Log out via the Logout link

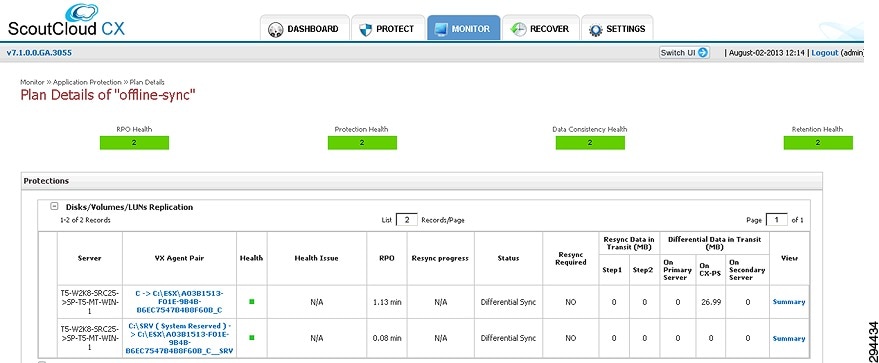click(x=825, y=53)
